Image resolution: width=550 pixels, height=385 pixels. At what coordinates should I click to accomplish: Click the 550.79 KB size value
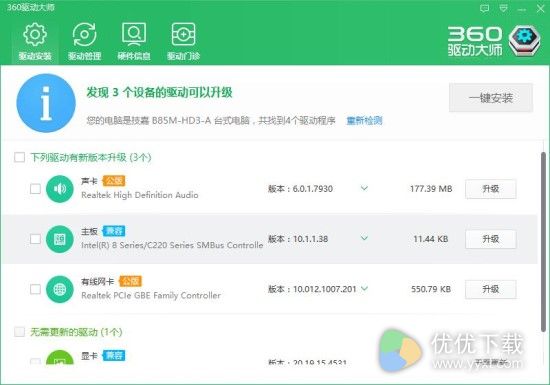431,289
